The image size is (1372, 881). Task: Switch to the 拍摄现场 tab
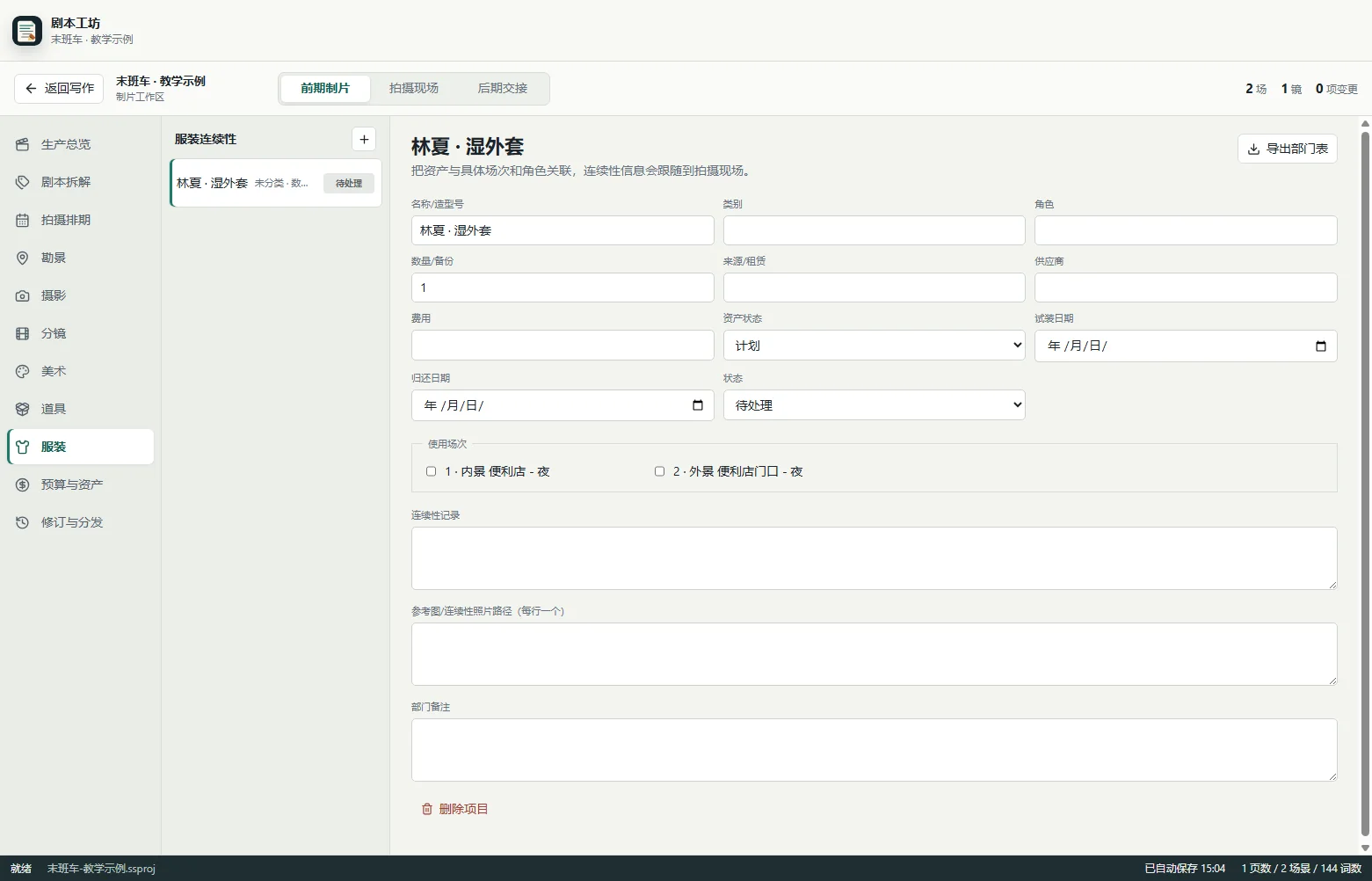point(414,88)
